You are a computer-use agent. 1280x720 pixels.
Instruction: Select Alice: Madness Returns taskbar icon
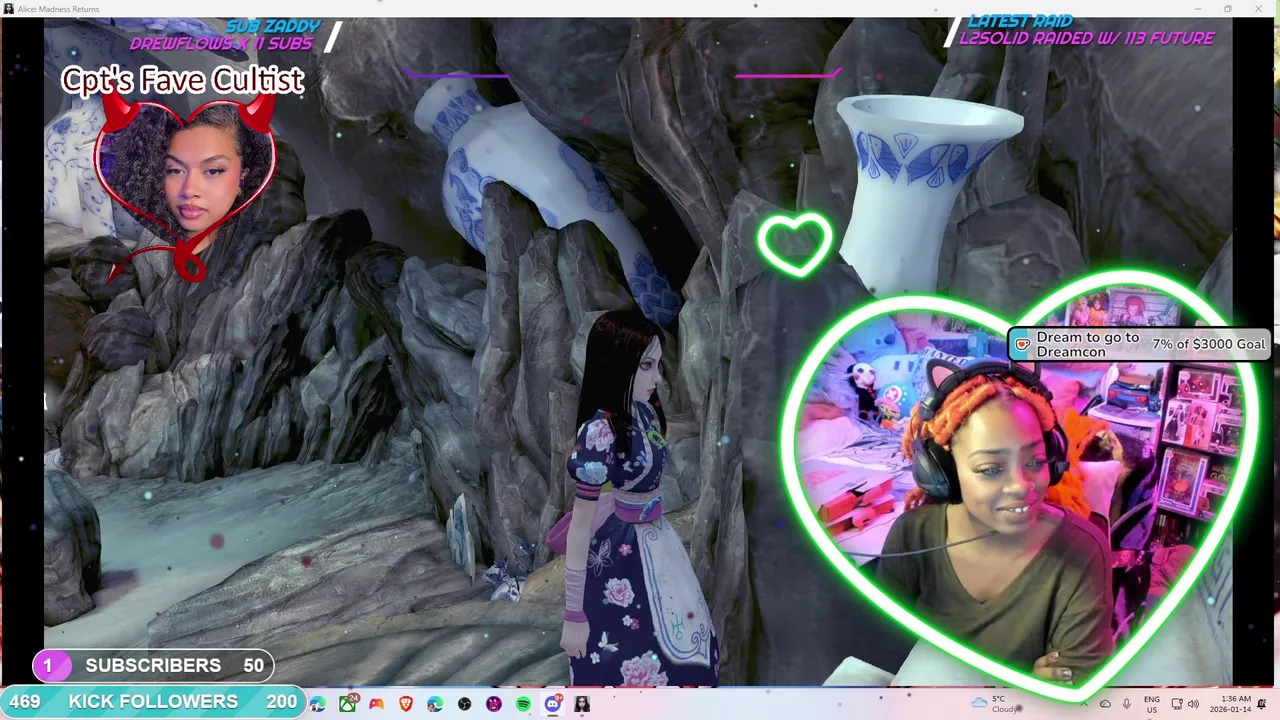point(582,704)
